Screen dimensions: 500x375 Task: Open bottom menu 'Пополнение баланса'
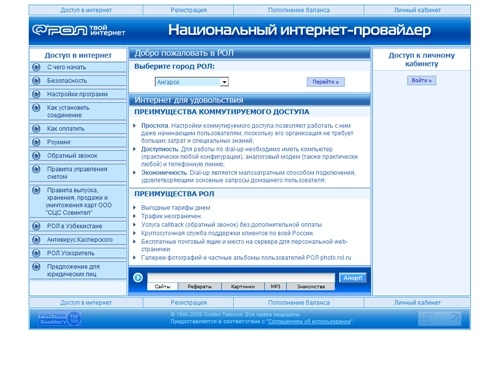[x=299, y=303]
